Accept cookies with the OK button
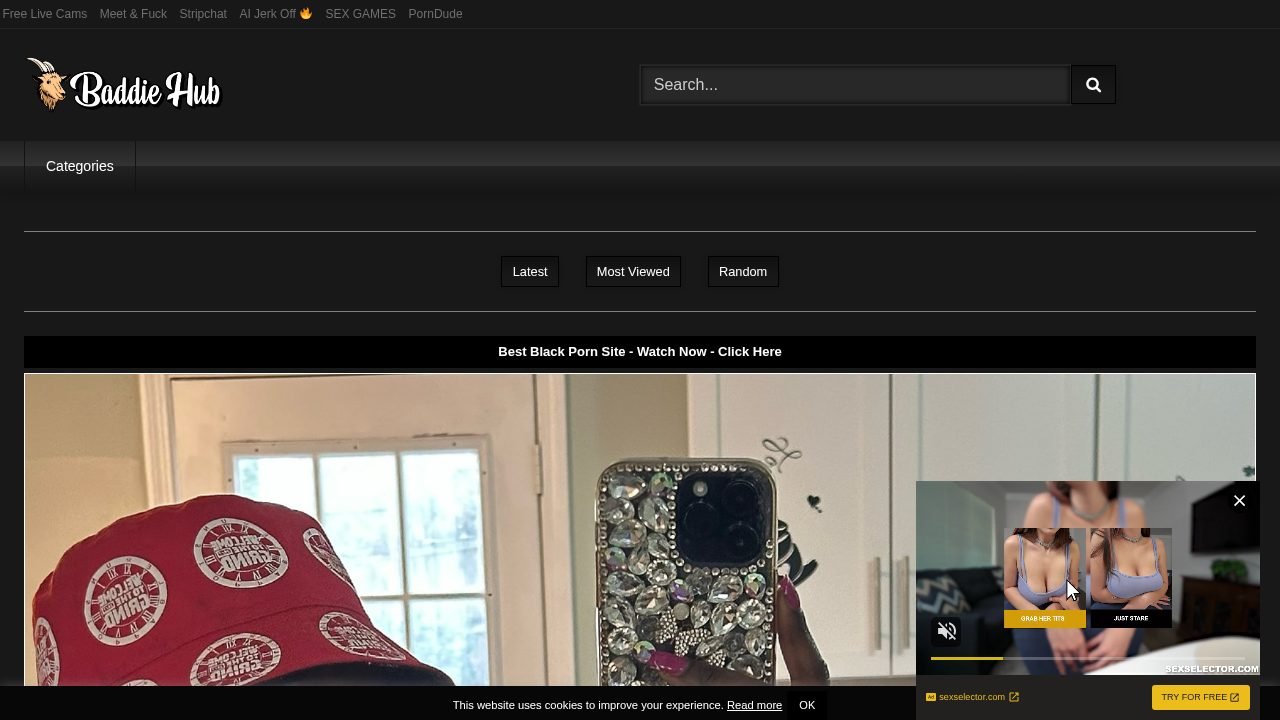This screenshot has height=720, width=1280. [807, 705]
